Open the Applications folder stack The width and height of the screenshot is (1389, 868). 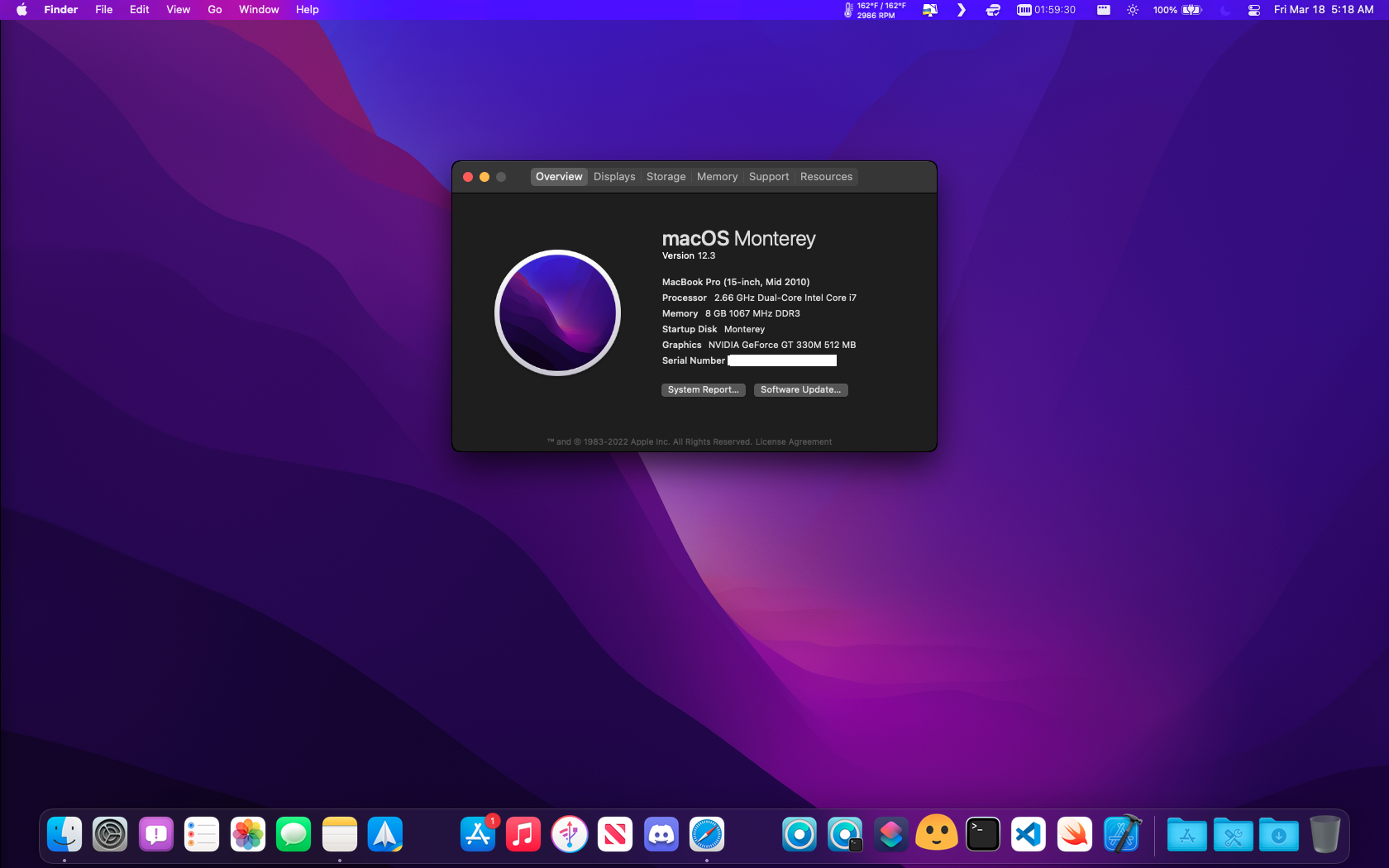pyautogui.click(x=1187, y=835)
